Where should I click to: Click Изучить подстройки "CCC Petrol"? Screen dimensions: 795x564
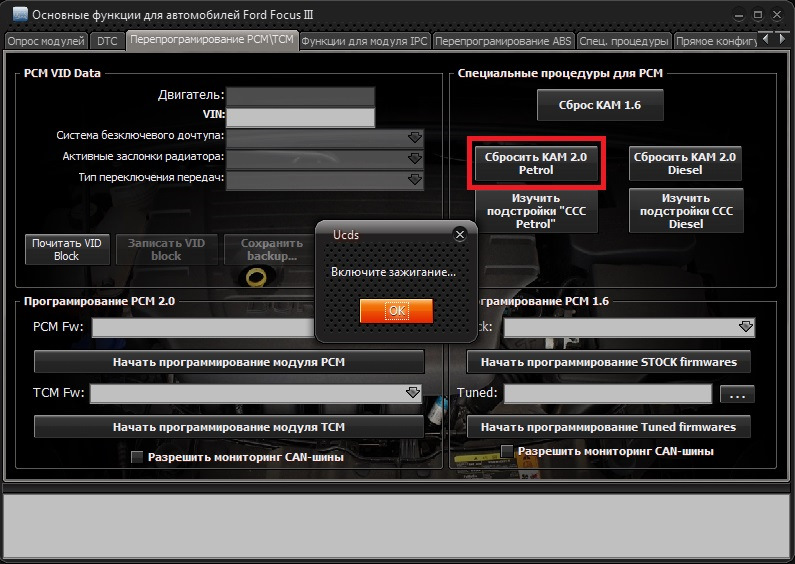pos(536,210)
